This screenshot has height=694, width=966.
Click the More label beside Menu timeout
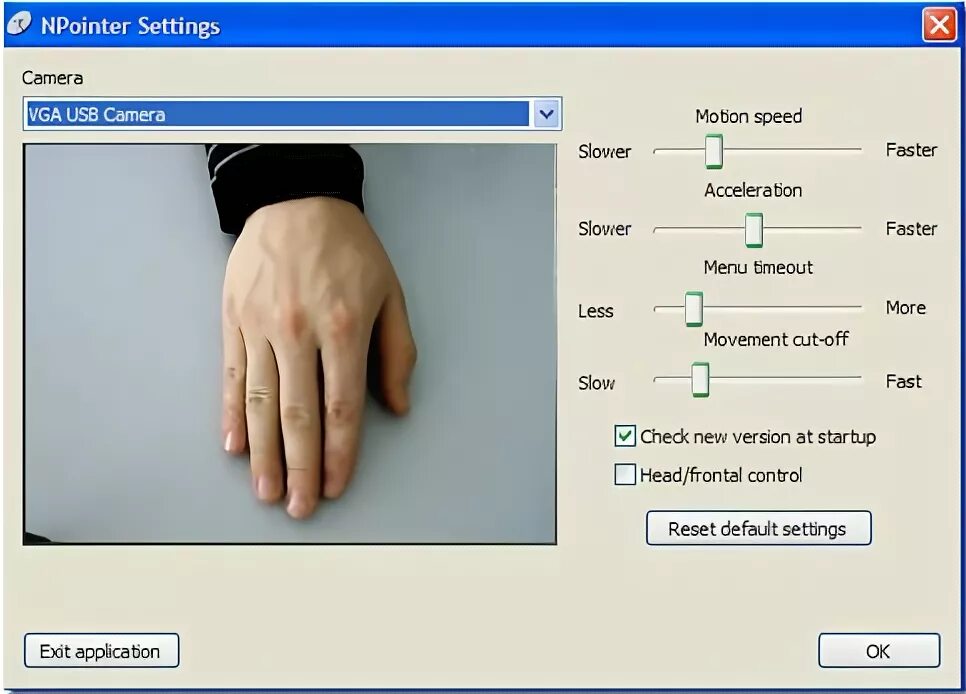pyautogui.click(x=906, y=308)
